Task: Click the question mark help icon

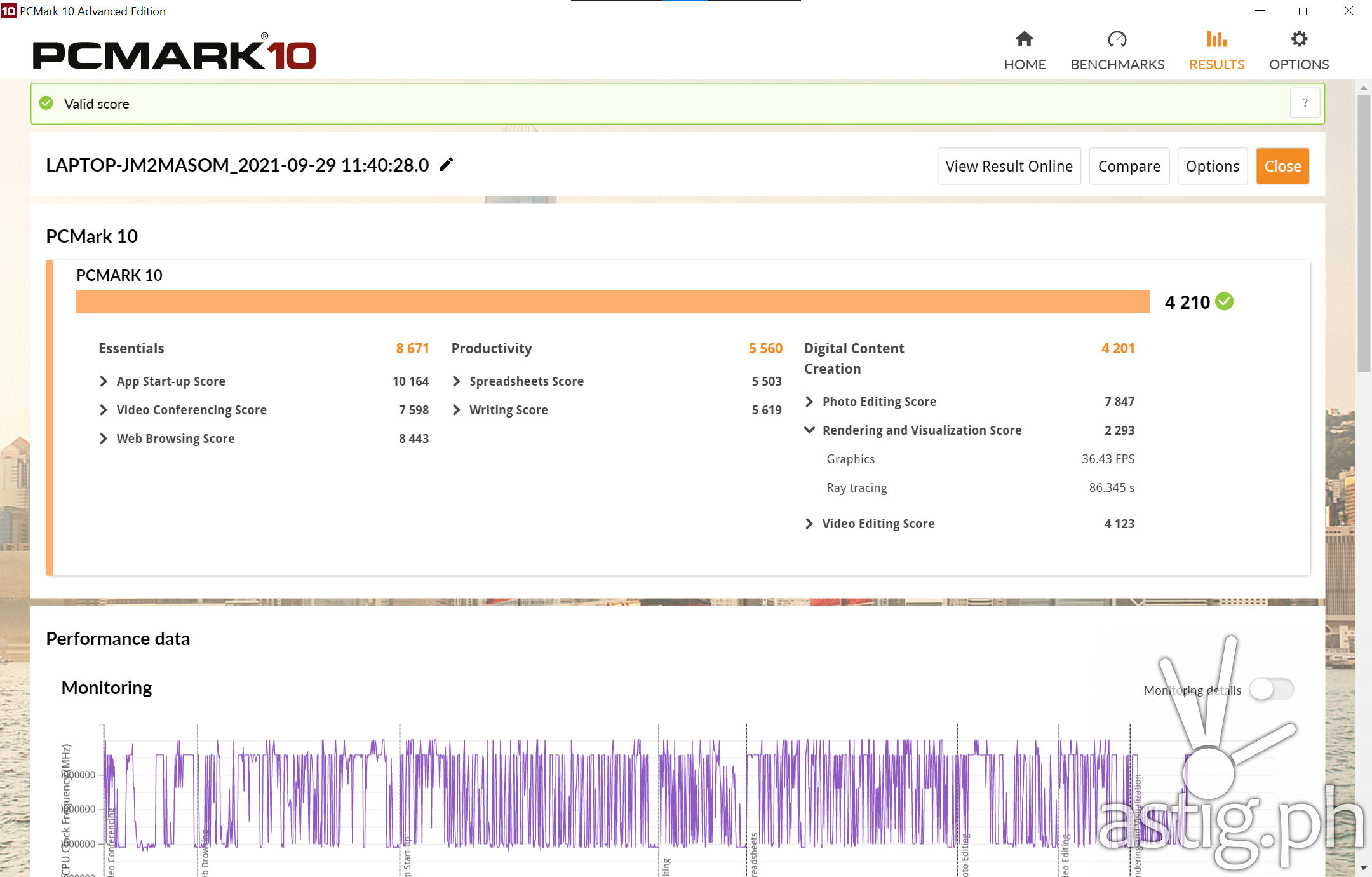Action: [x=1305, y=103]
